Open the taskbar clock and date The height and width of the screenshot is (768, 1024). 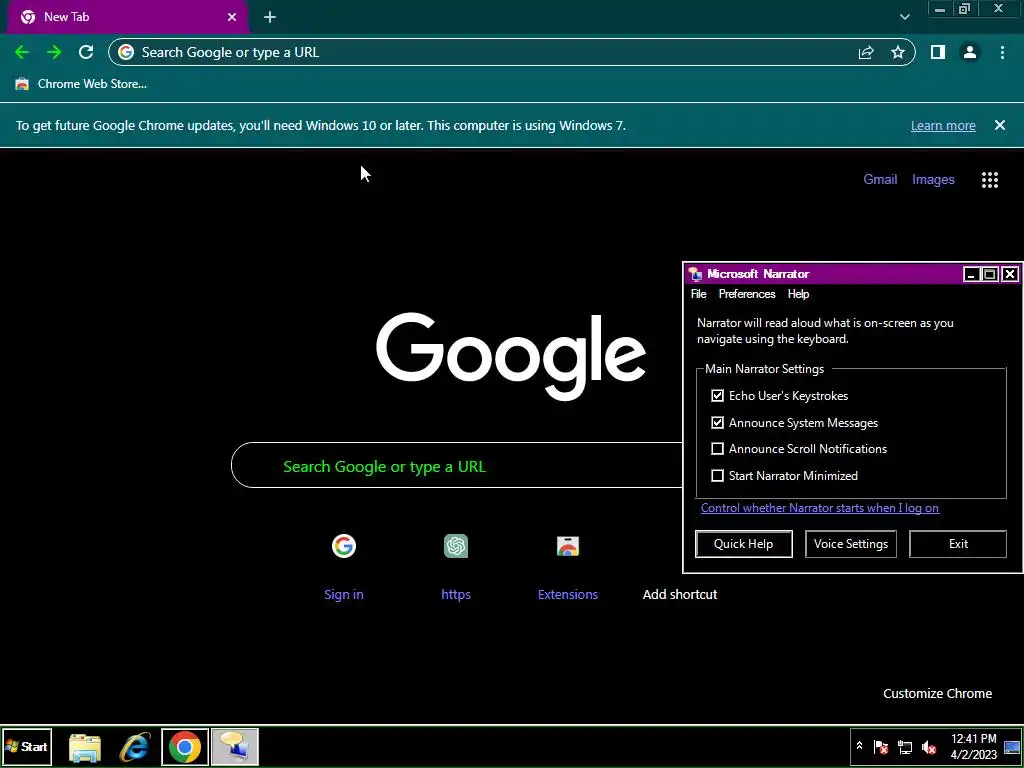point(974,746)
